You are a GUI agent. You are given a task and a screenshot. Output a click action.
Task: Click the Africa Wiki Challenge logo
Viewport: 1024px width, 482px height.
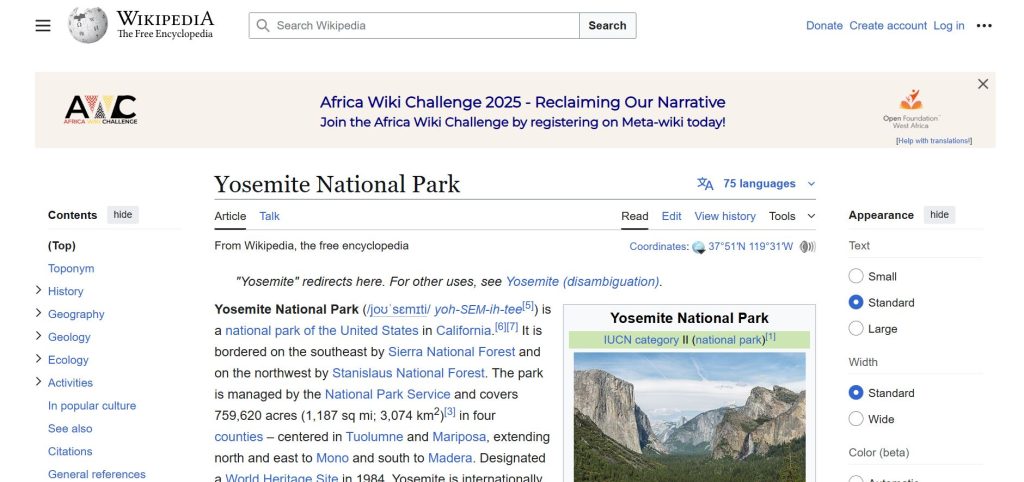[x=100, y=109]
